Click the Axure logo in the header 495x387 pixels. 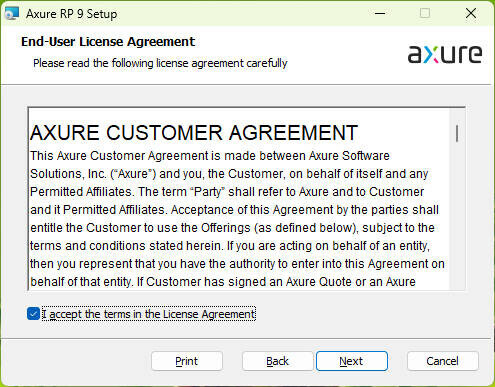(445, 54)
